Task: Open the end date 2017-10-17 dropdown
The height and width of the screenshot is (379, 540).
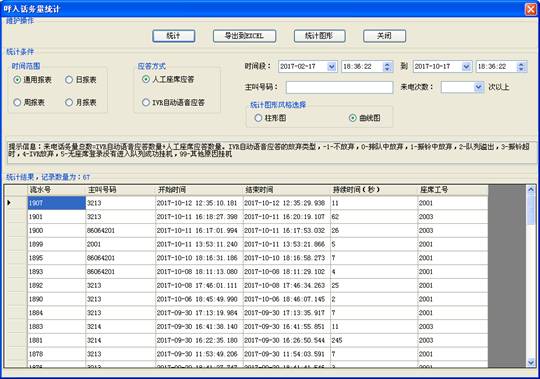Action: click(466, 66)
